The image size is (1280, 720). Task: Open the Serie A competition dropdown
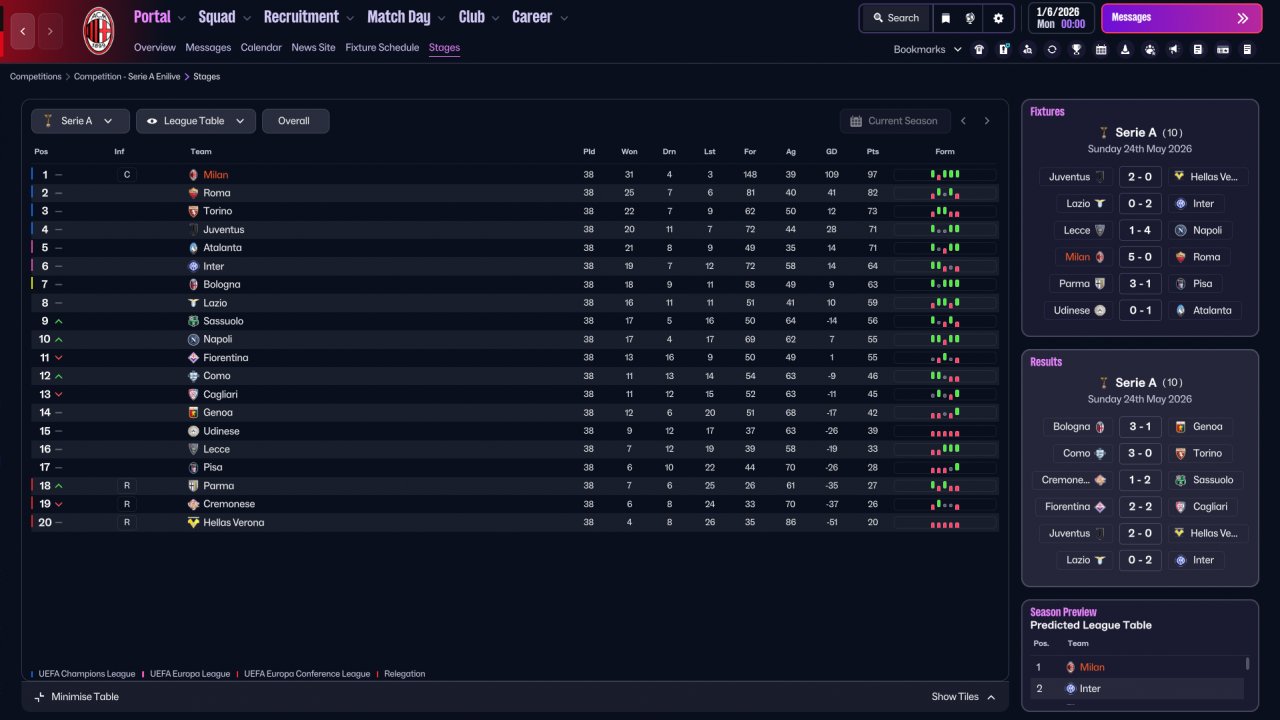pyautogui.click(x=80, y=121)
